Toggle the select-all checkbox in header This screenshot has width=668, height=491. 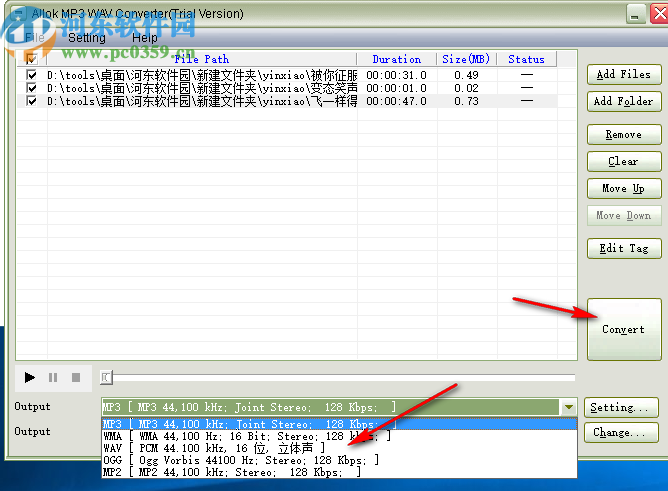pyautogui.click(x=31, y=59)
